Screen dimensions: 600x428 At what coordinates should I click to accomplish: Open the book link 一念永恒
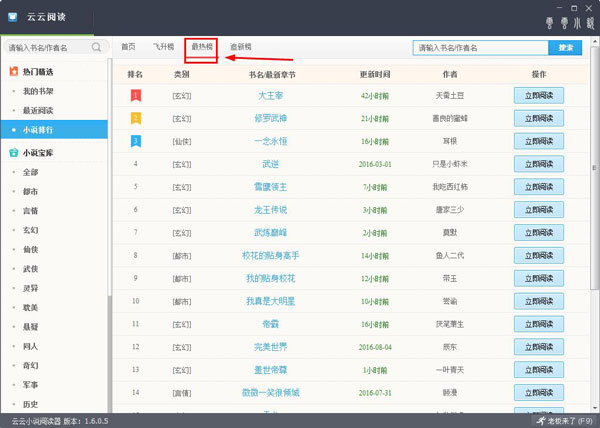click(271, 141)
